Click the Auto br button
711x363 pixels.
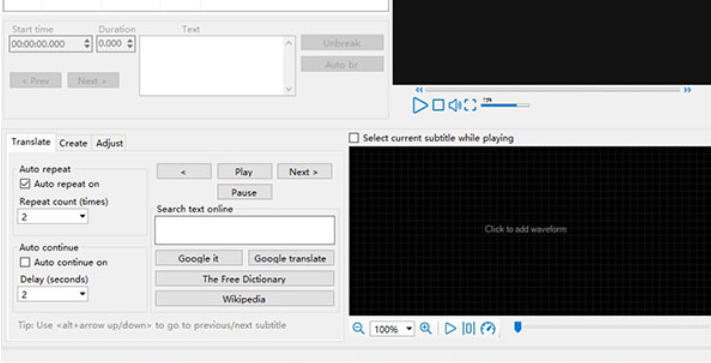[342, 64]
